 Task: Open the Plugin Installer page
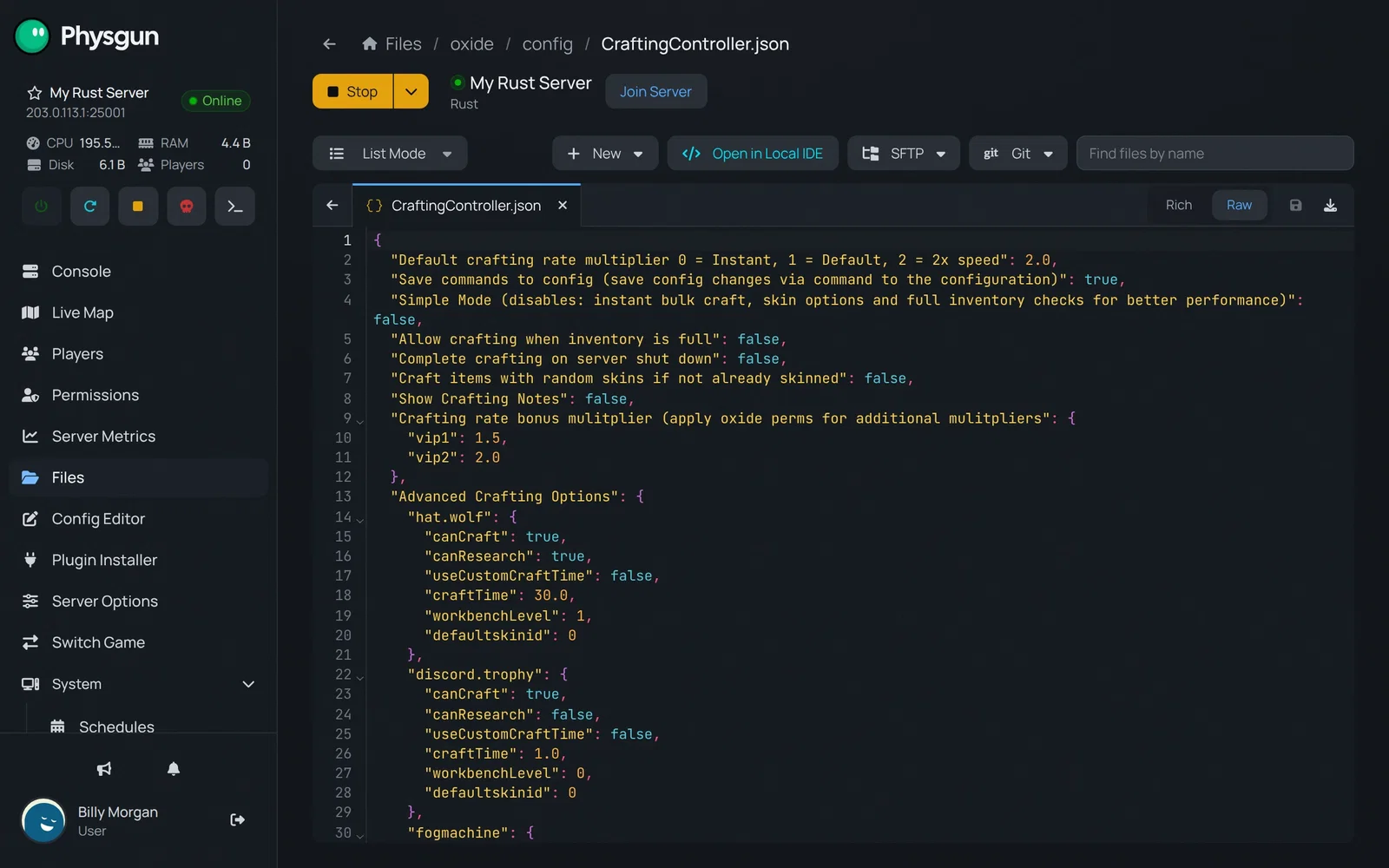[x=139, y=560]
